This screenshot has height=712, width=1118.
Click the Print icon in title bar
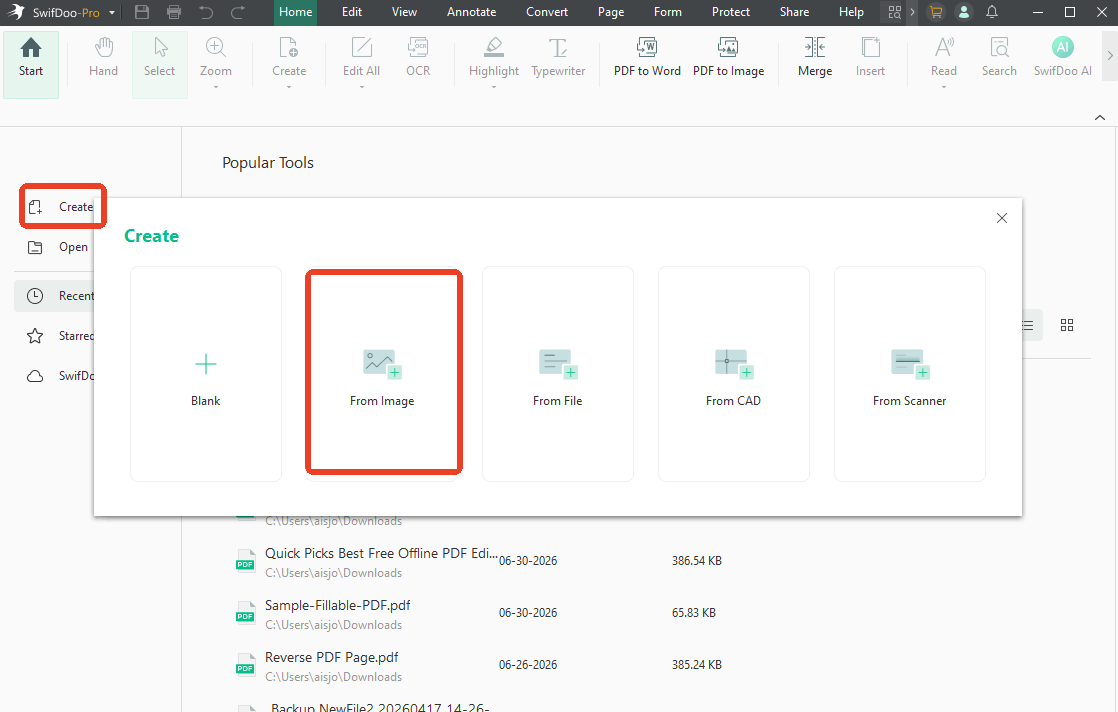pos(173,12)
